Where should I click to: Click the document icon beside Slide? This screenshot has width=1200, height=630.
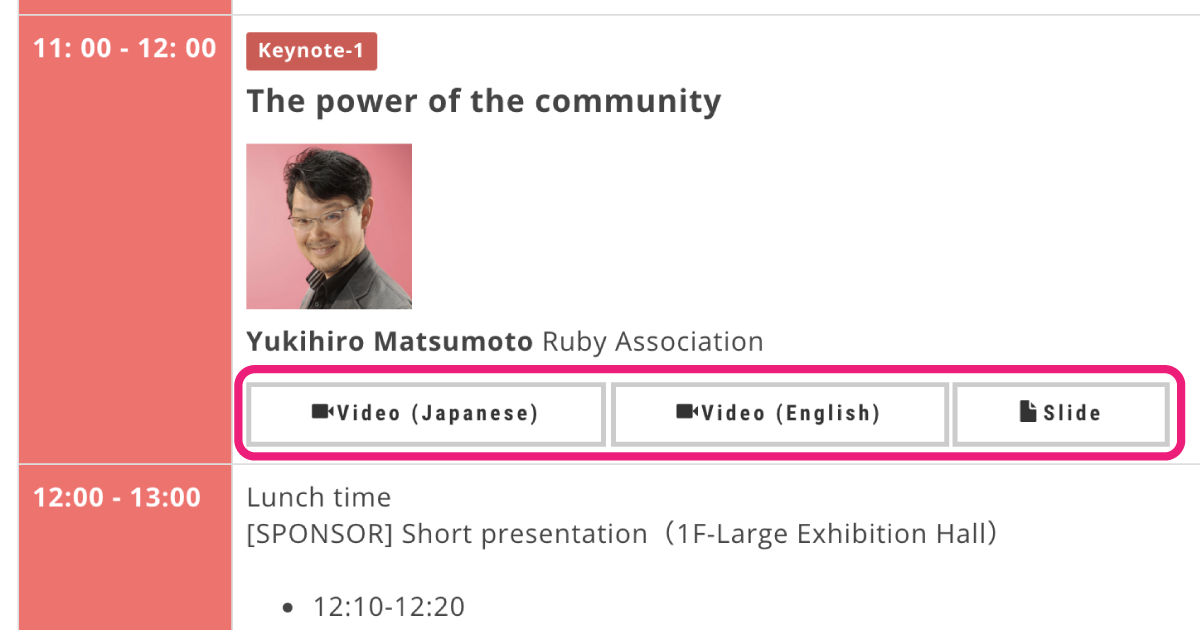click(1028, 412)
